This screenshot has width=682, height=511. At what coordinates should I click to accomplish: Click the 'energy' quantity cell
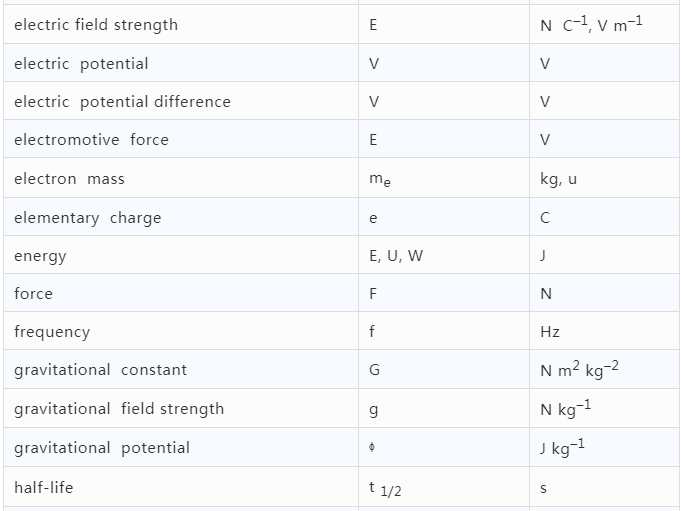[181, 255]
